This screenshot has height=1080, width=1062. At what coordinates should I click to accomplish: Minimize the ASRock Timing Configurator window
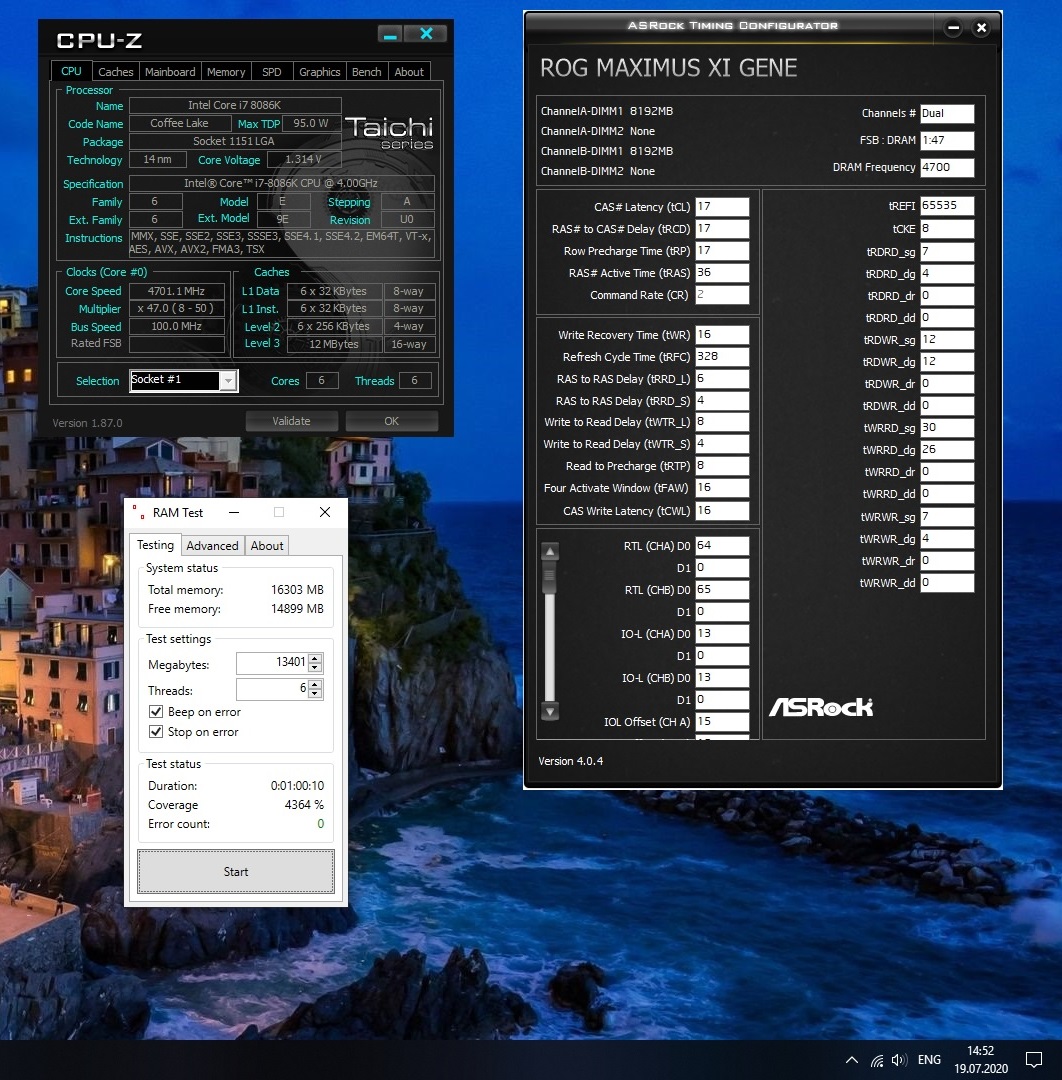click(x=953, y=28)
